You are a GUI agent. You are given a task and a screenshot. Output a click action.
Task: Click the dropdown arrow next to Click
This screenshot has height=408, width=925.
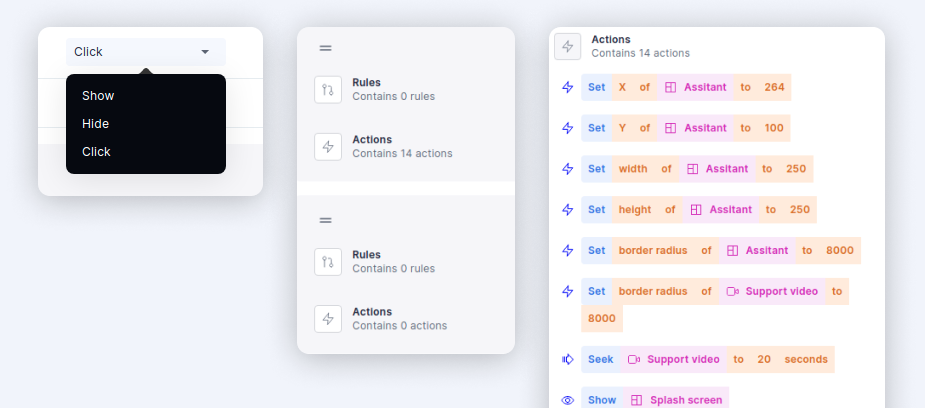(x=205, y=52)
